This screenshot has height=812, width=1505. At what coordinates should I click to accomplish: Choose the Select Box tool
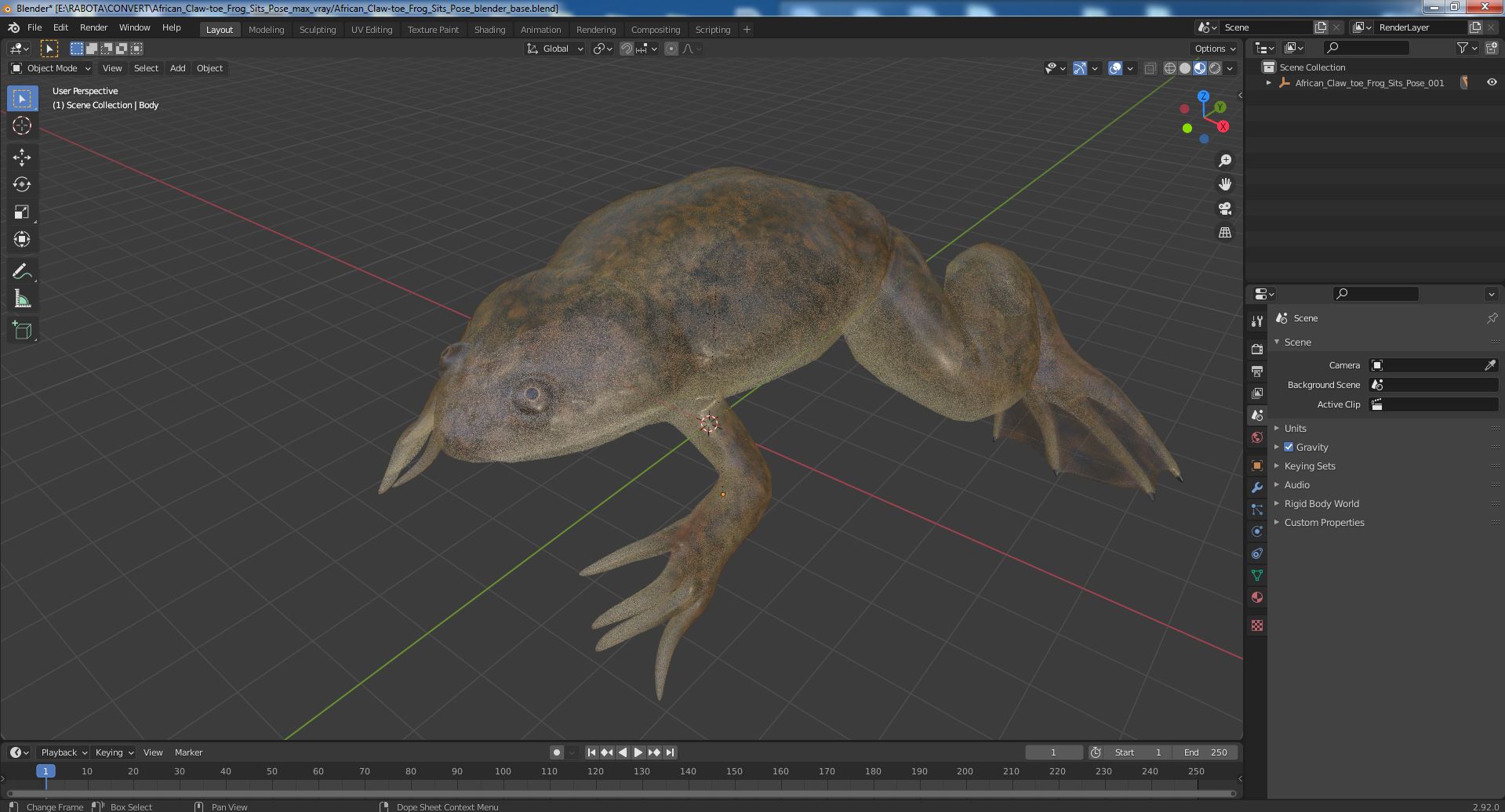[22, 98]
